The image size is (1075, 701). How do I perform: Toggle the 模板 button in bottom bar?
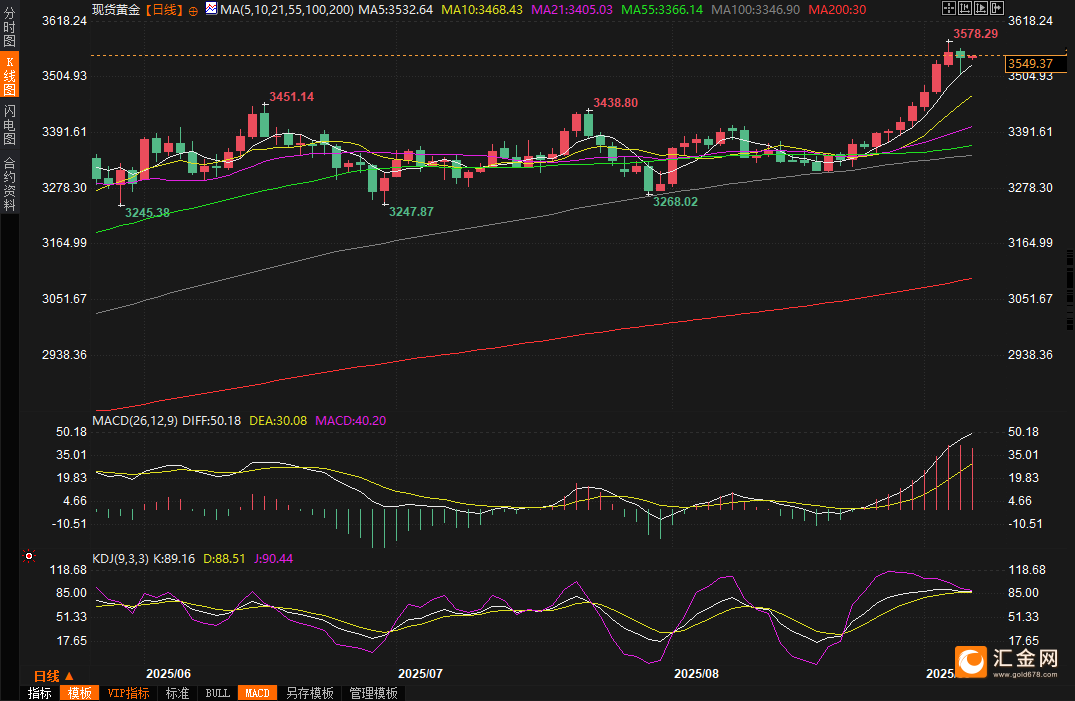[x=80, y=693]
